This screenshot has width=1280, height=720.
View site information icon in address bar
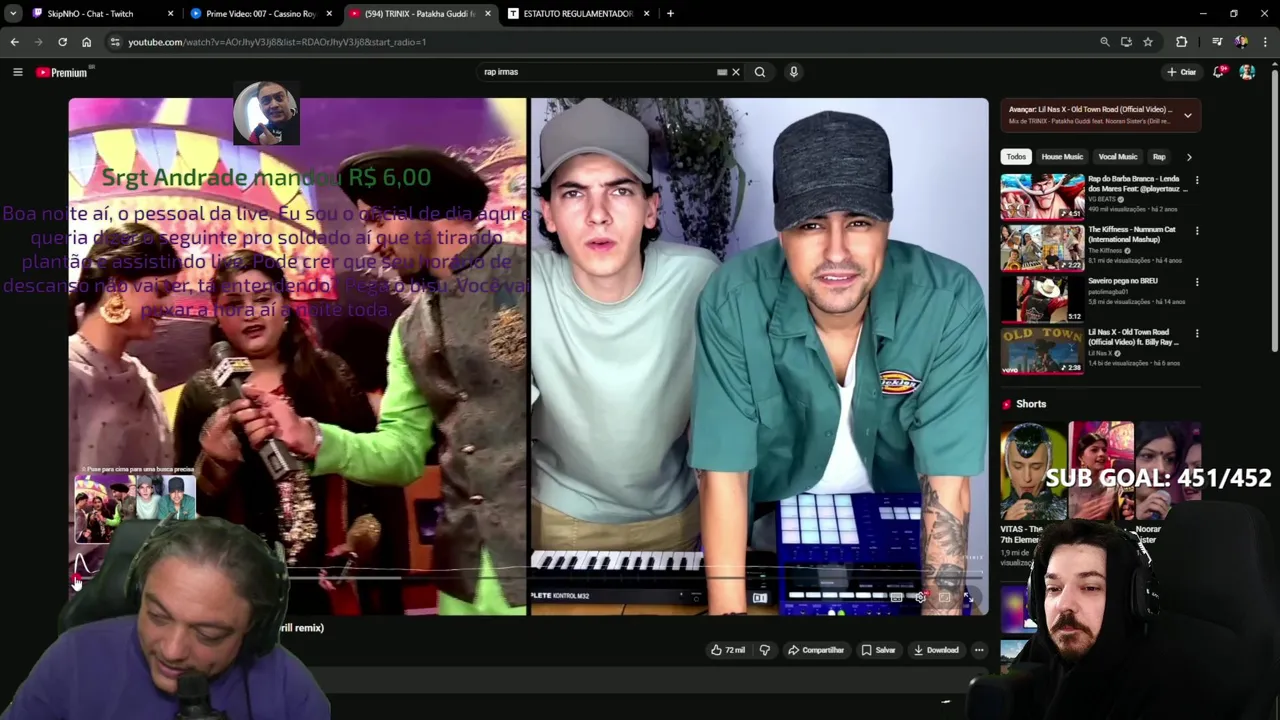[116, 42]
